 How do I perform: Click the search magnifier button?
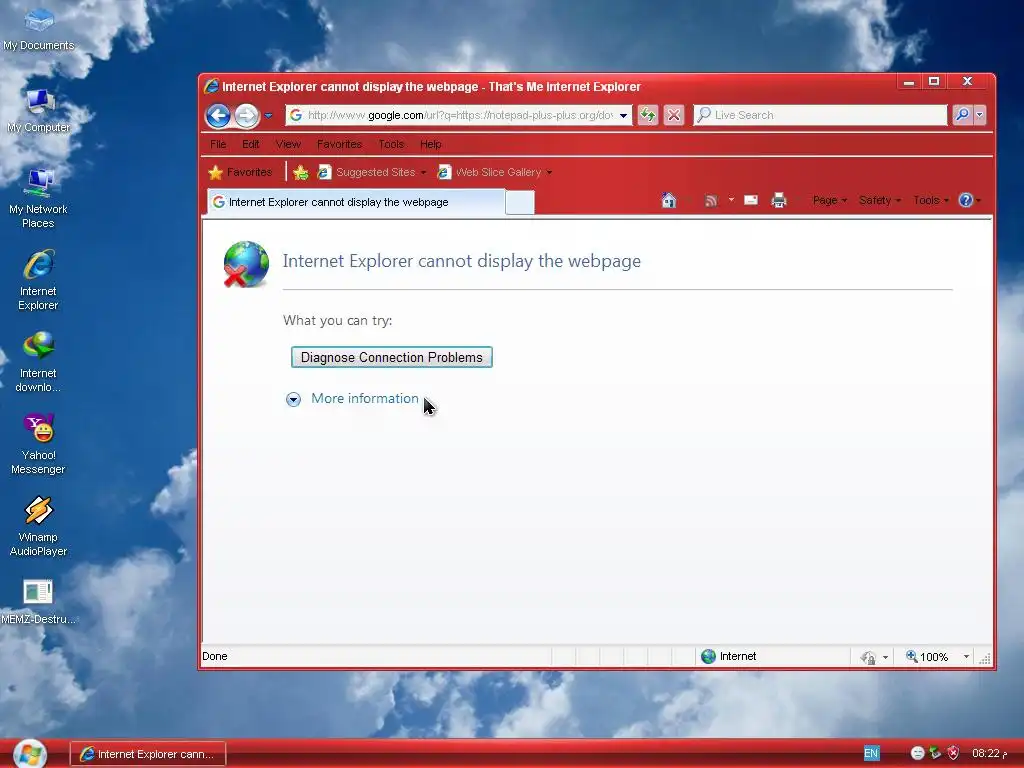[962, 115]
